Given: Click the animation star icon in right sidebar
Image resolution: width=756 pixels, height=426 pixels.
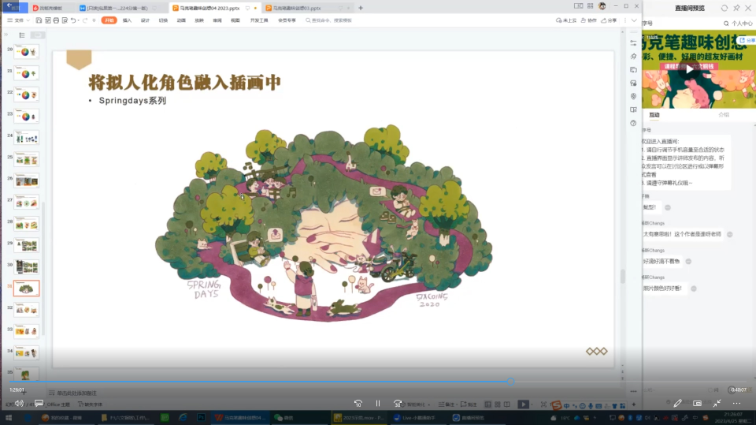Looking at the screenshot, I should coord(634,56).
